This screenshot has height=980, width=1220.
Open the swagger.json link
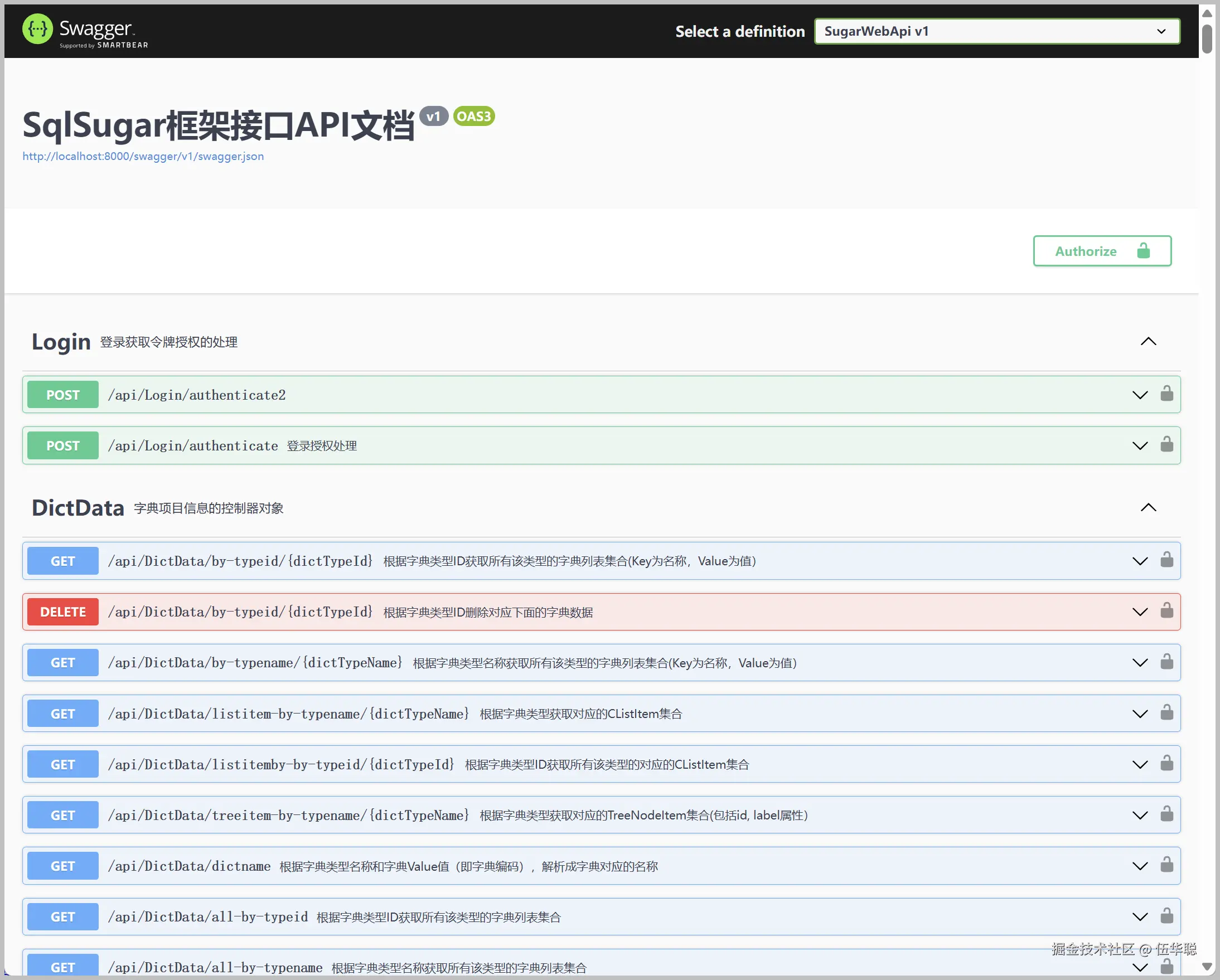tap(143, 156)
